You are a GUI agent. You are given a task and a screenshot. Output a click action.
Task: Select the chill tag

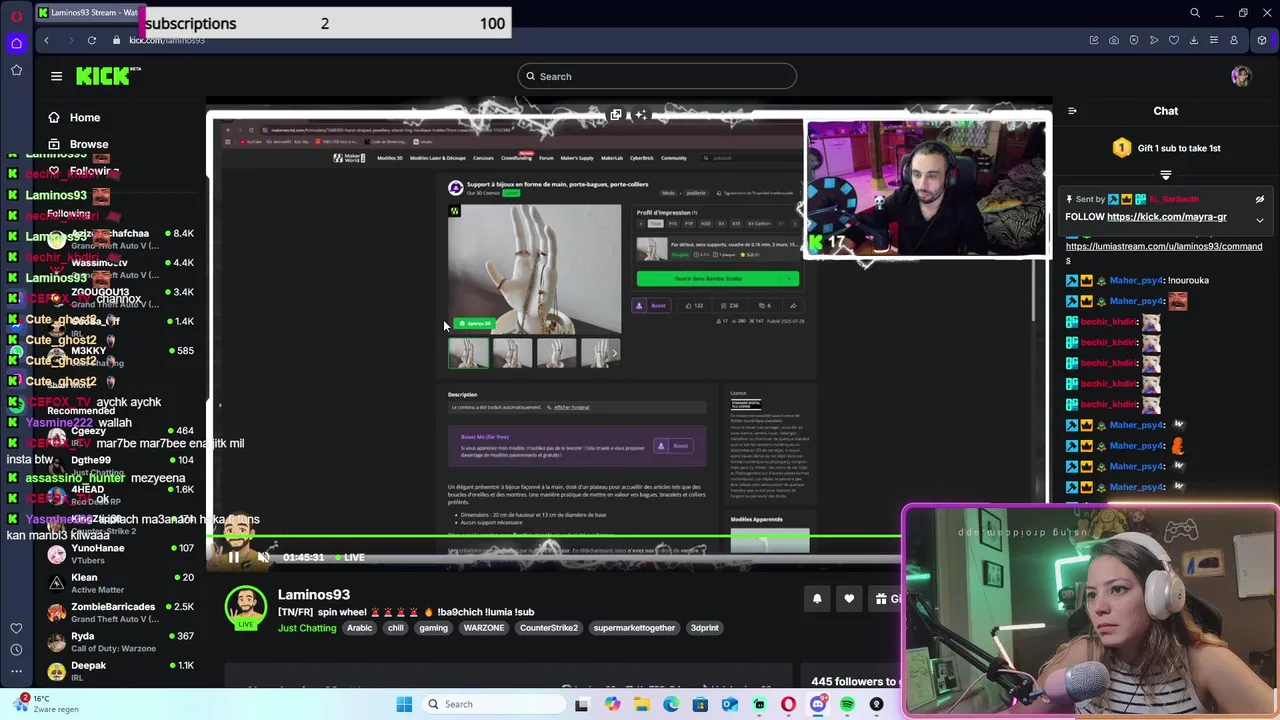tap(396, 628)
